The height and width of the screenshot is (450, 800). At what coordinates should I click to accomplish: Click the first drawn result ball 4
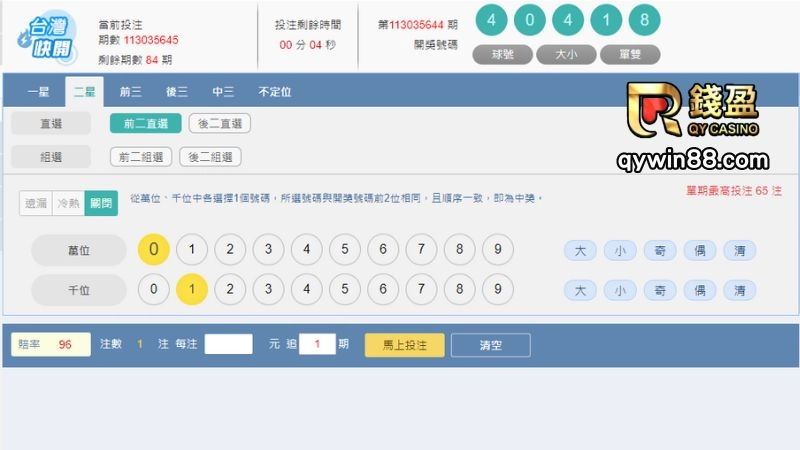pos(491,20)
